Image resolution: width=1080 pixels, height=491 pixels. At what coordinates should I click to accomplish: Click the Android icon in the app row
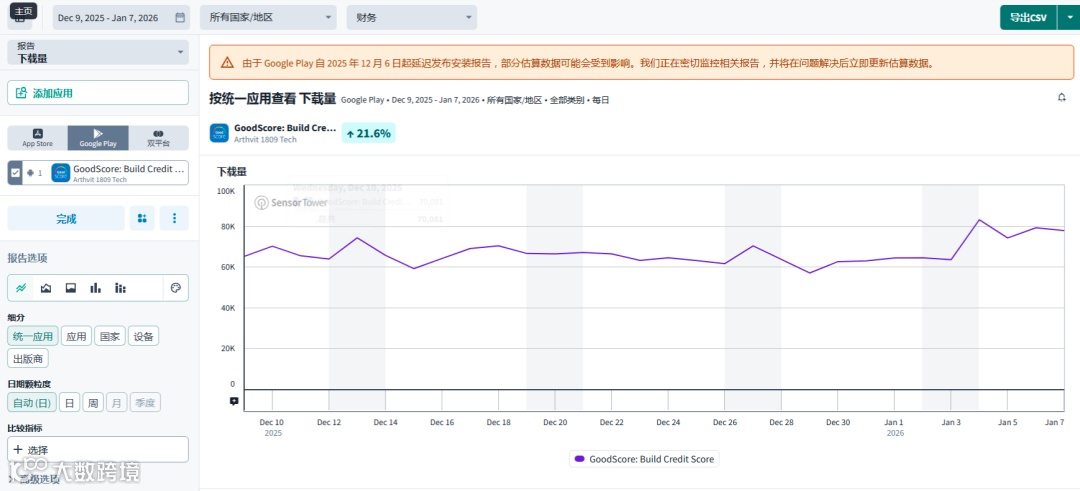coord(30,173)
